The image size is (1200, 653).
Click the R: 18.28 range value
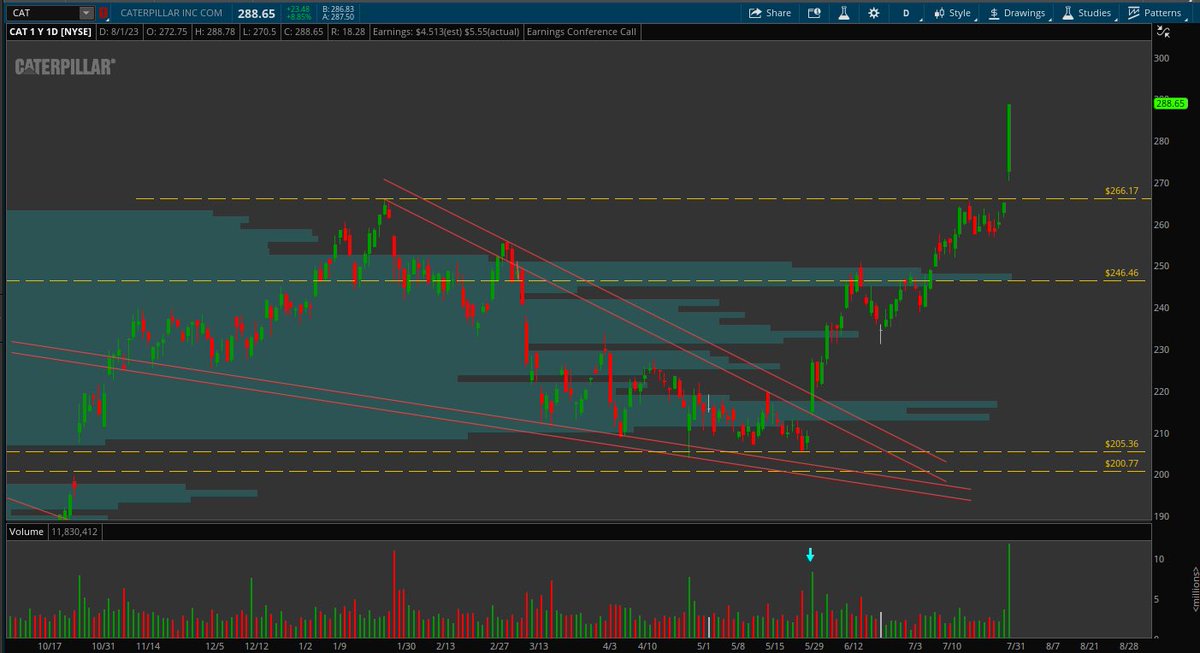[x=348, y=32]
